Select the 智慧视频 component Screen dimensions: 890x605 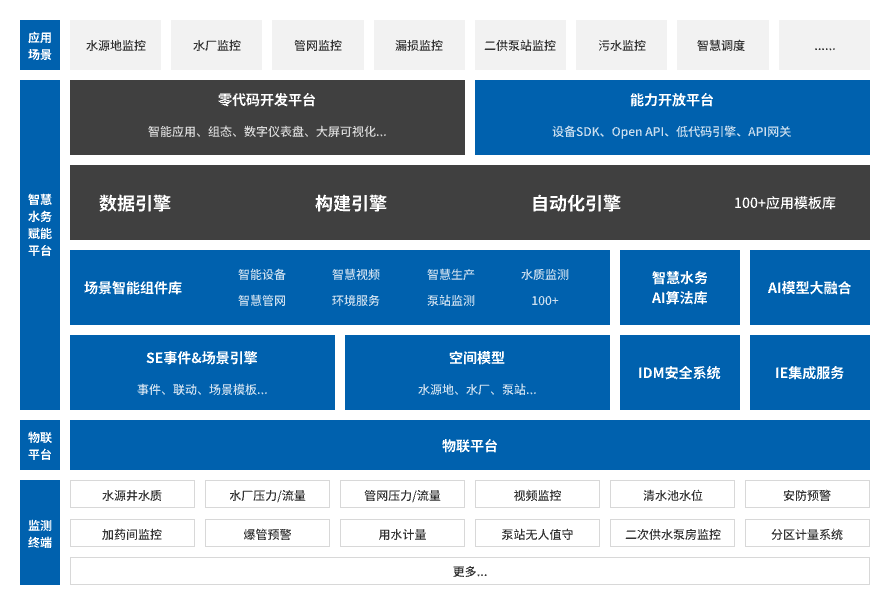tap(356, 275)
